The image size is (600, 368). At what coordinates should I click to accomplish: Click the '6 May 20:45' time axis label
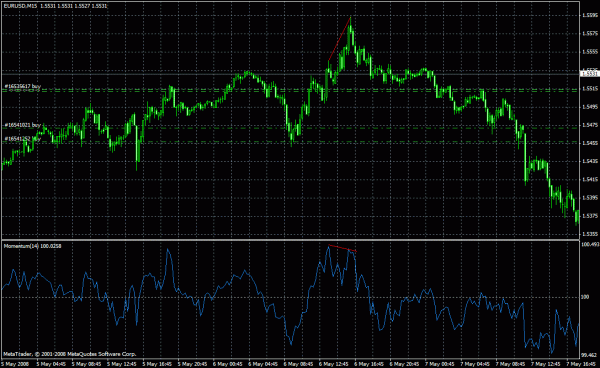click(405, 364)
